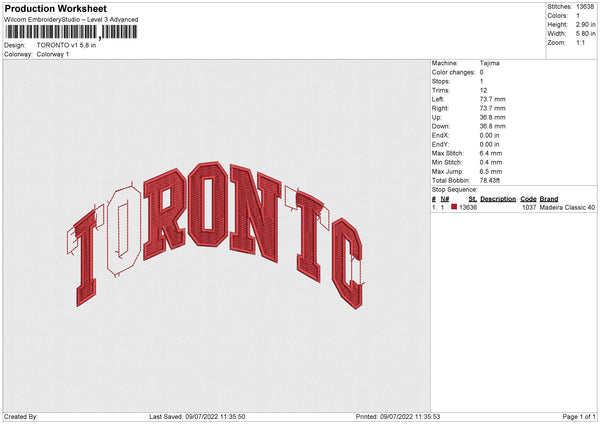
Task: Click the TORONTO embroidery design preview
Action: (x=215, y=235)
